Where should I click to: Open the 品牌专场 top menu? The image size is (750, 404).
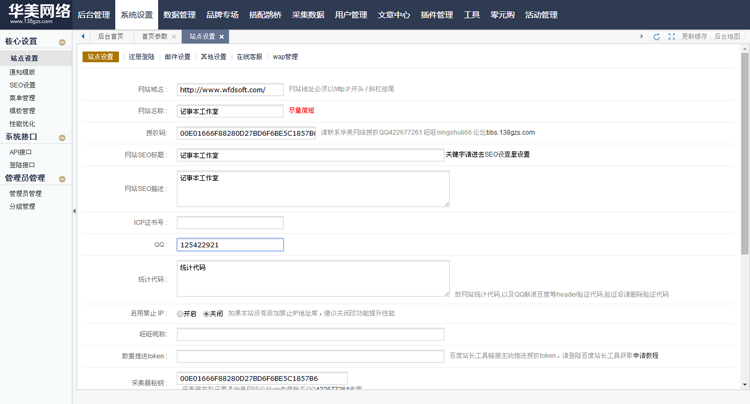[x=222, y=15]
